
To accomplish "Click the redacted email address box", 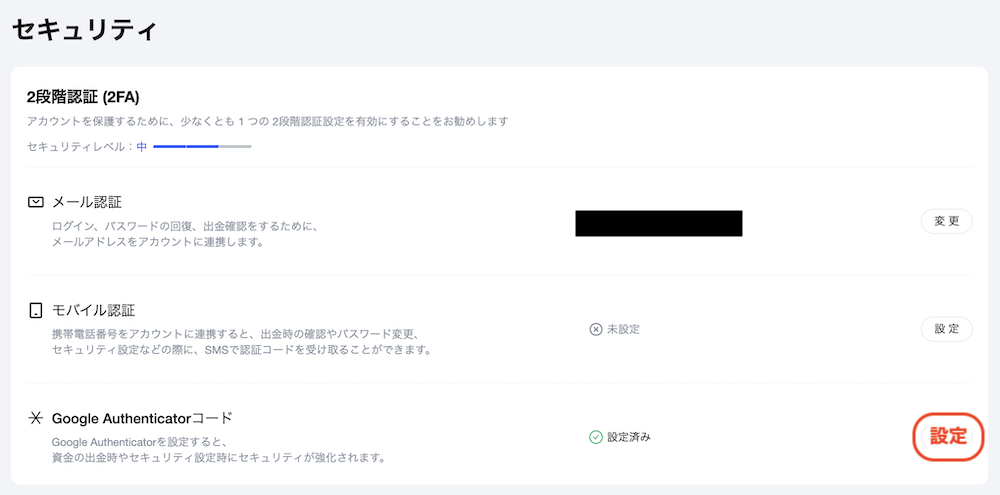I will click(659, 223).
